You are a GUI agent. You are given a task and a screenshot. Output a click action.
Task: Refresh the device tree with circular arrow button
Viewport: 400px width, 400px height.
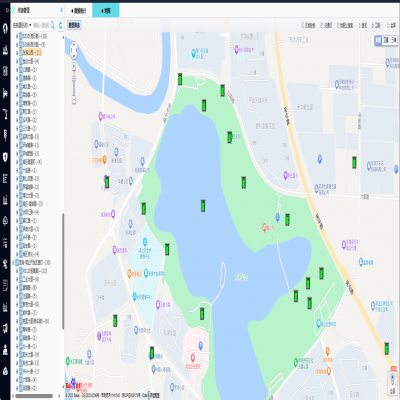pos(60,25)
